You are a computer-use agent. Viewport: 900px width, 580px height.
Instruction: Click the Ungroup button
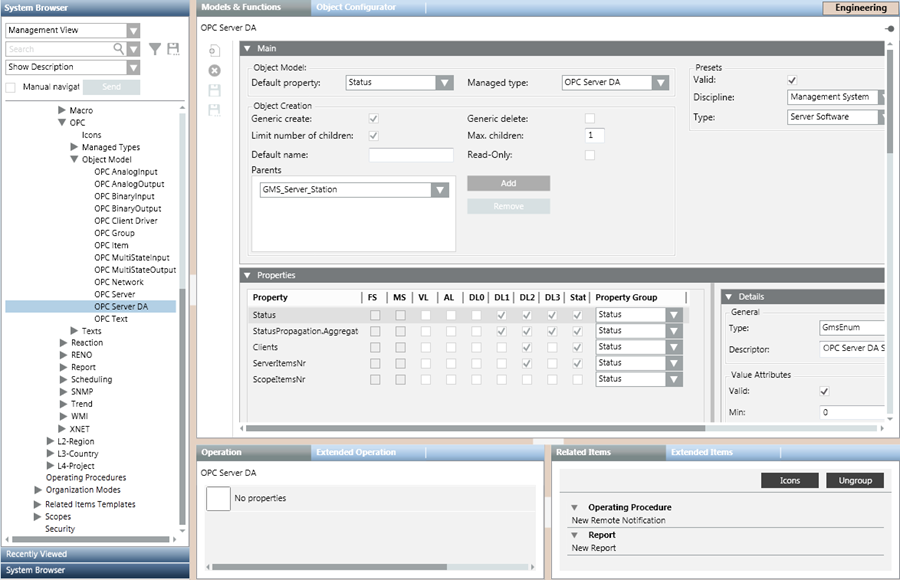854,481
